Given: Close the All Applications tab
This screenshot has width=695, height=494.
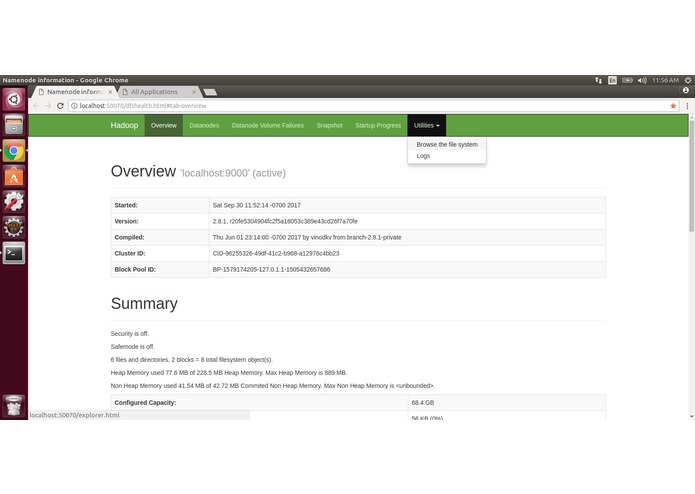Looking at the screenshot, I should point(194,92).
